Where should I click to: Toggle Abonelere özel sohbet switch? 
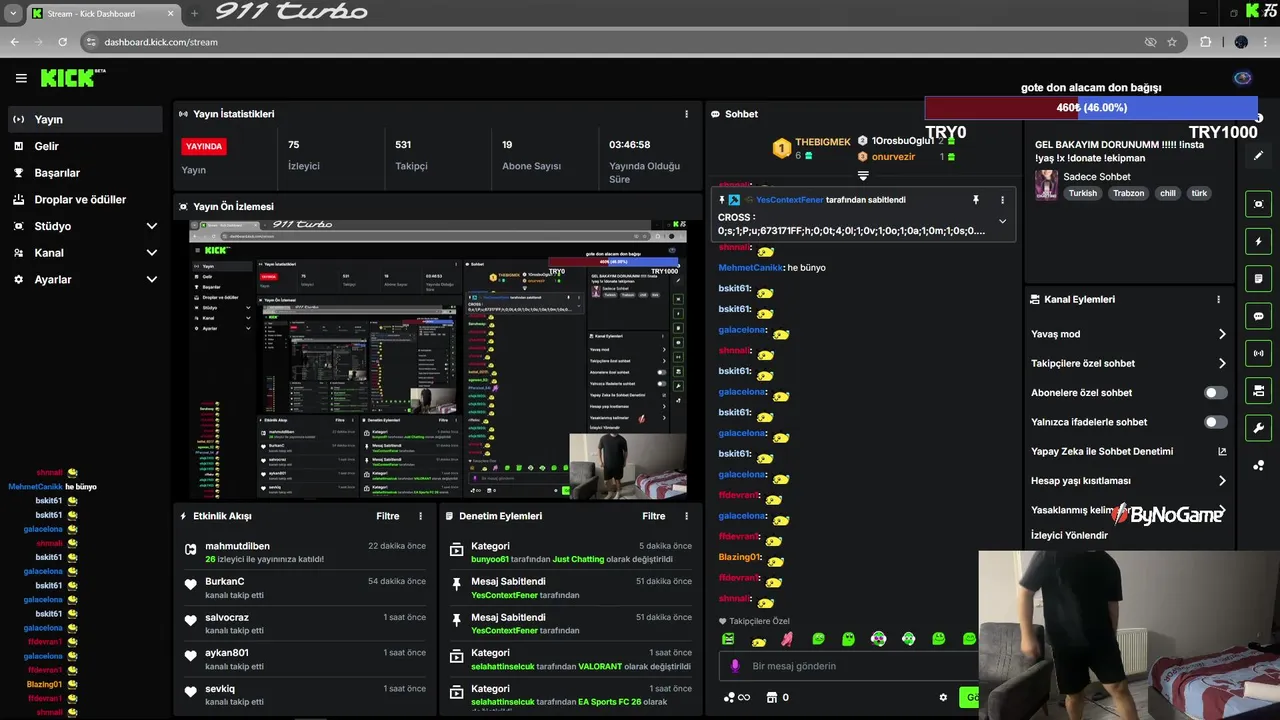[1216, 393]
